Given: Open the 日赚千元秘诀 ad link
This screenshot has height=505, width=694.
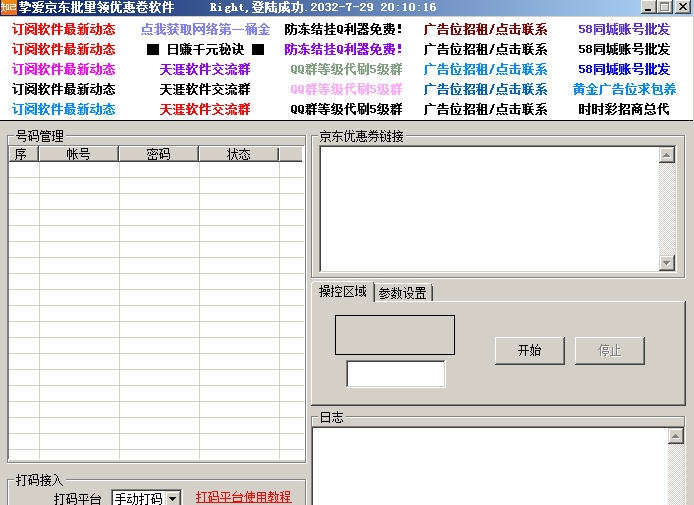Looking at the screenshot, I should pos(205,49).
